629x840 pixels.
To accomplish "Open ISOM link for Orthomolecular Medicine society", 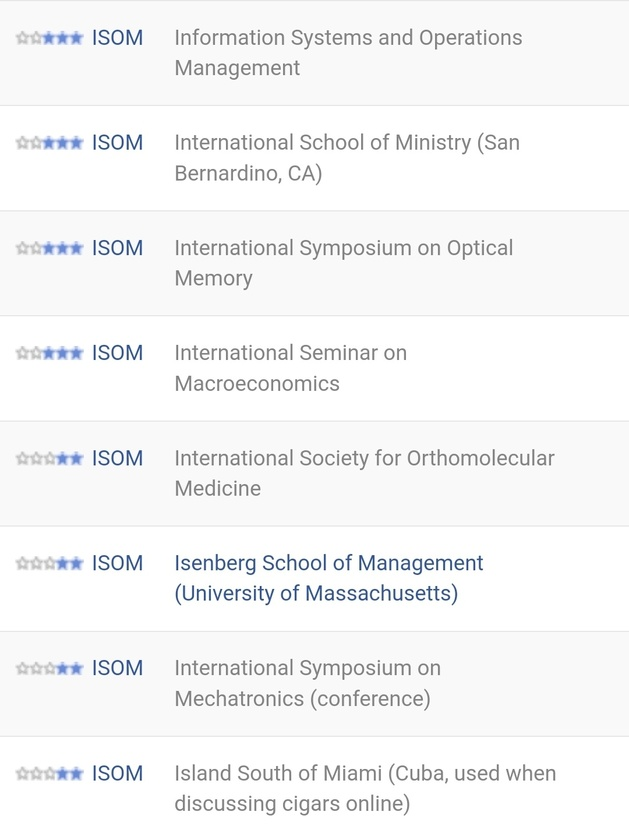I will click(x=117, y=459).
